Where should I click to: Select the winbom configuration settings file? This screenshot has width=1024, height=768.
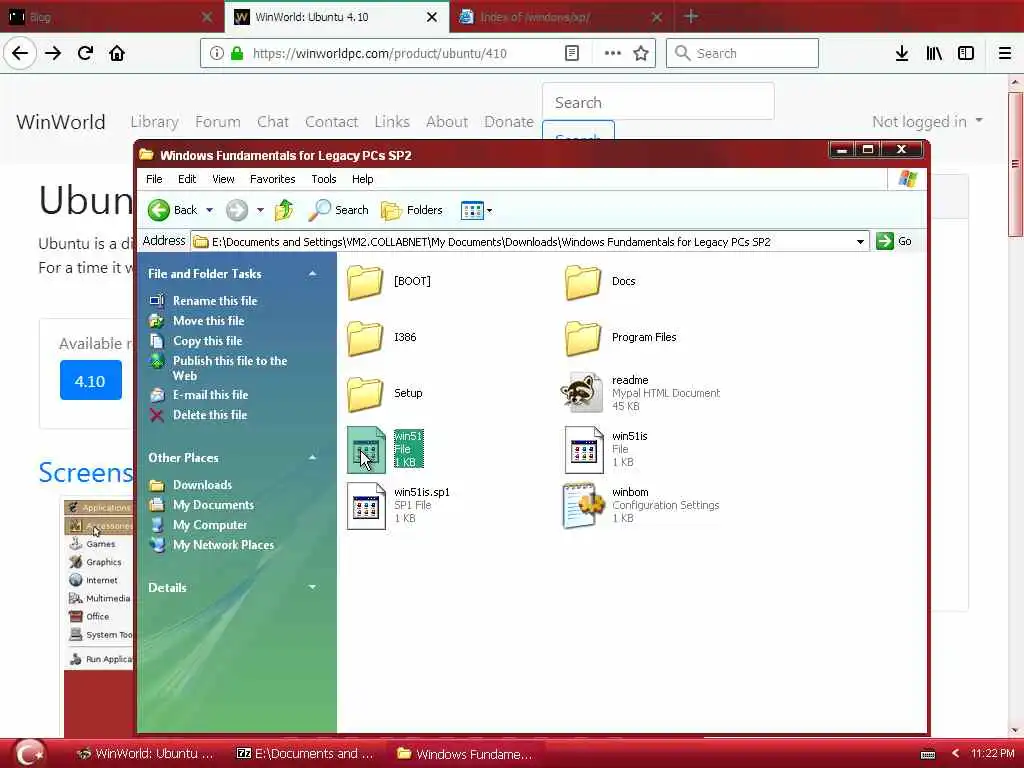(641, 505)
